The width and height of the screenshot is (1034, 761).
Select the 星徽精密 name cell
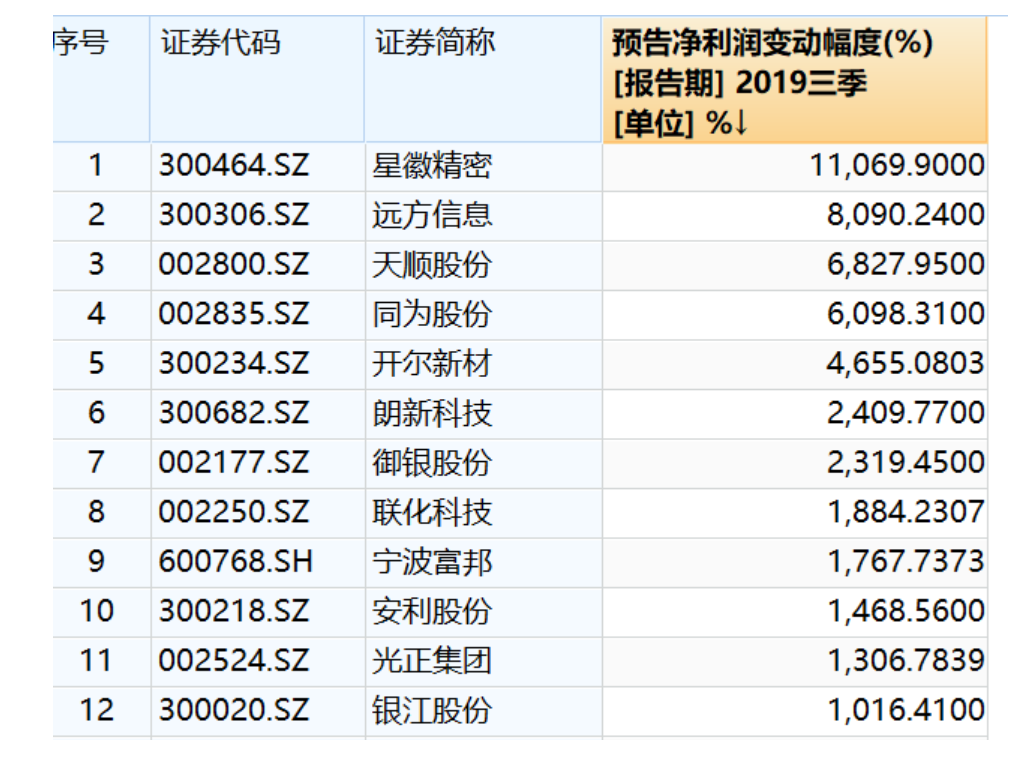pyautogui.click(x=432, y=165)
